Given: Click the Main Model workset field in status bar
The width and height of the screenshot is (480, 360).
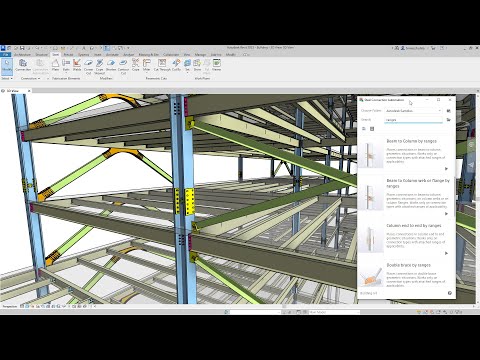Looking at the screenshot, I should [333, 312].
